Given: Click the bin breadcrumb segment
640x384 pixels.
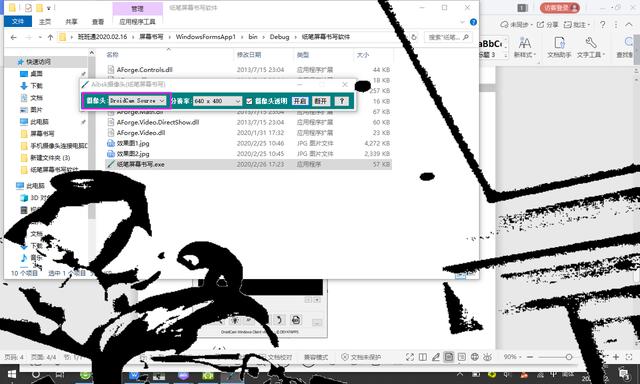Looking at the screenshot, I should pyautogui.click(x=253, y=37).
